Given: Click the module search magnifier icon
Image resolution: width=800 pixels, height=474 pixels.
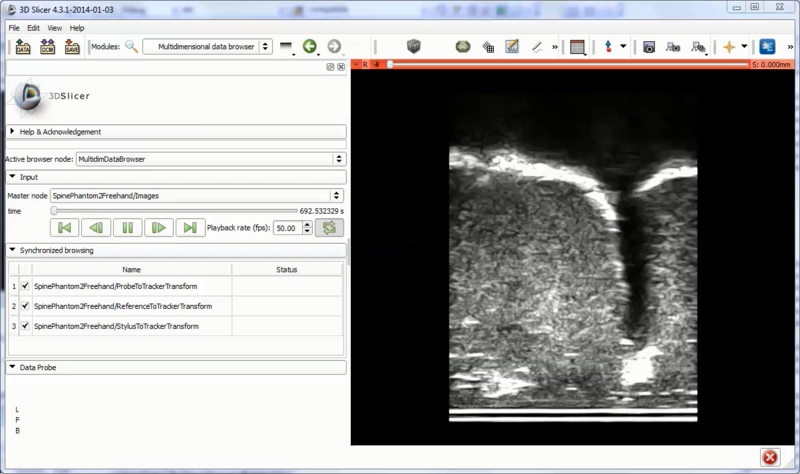Looking at the screenshot, I should click(x=131, y=47).
